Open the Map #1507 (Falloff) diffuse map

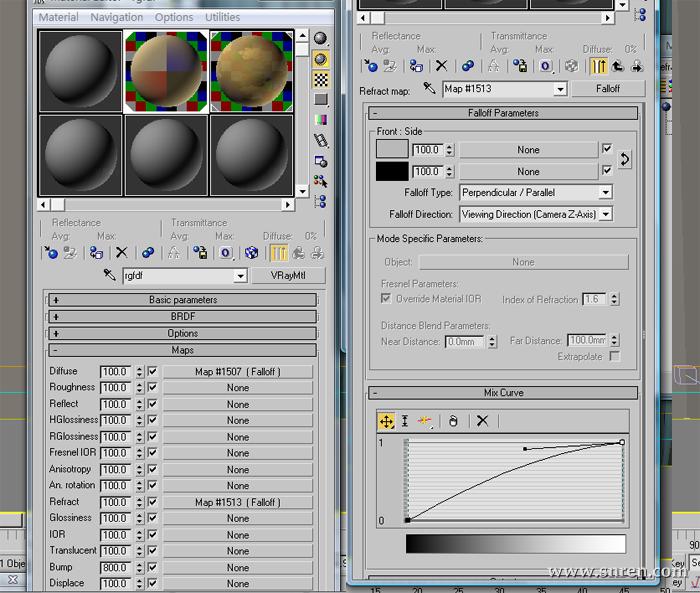[238, 372]
